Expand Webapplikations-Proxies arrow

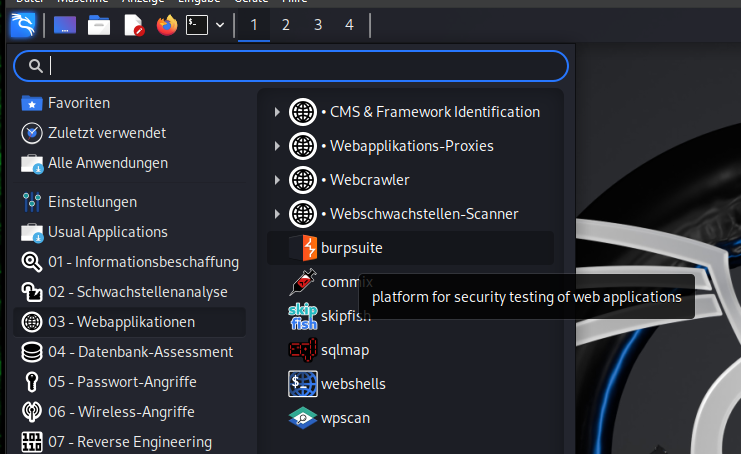pyautogui.click(x=277, y=146)
